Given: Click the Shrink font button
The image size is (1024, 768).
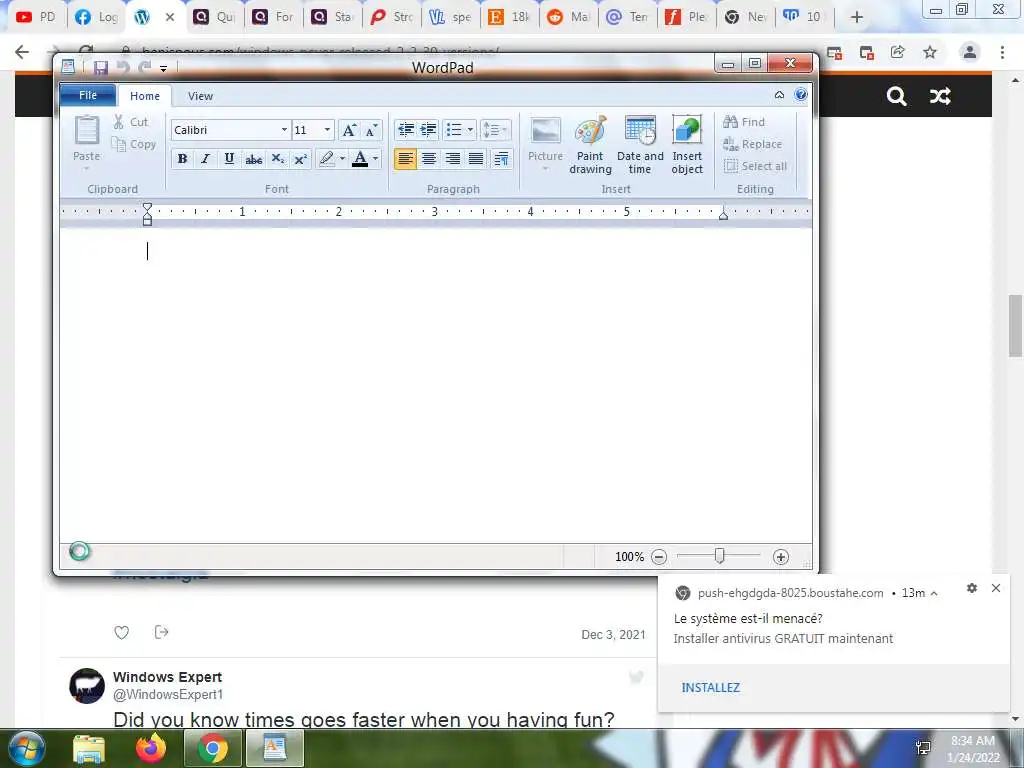Looking at the screenshot, I should (371, 130).
